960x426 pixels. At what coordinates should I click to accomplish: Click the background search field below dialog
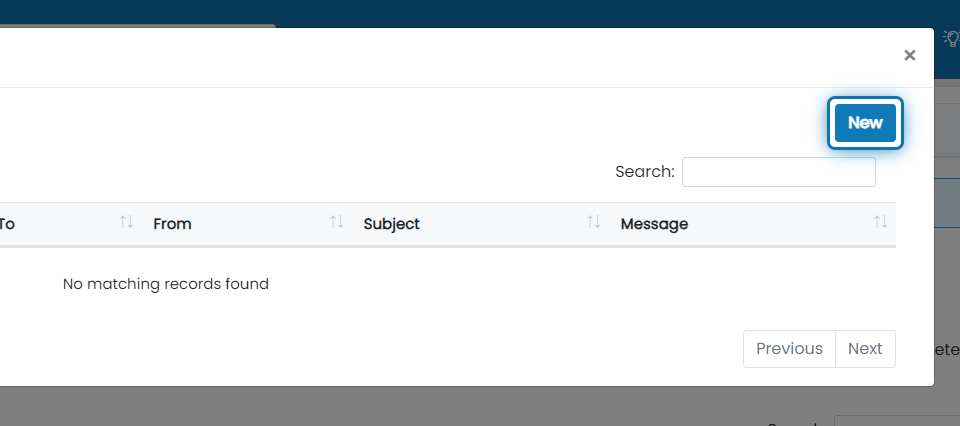[896, 420]
